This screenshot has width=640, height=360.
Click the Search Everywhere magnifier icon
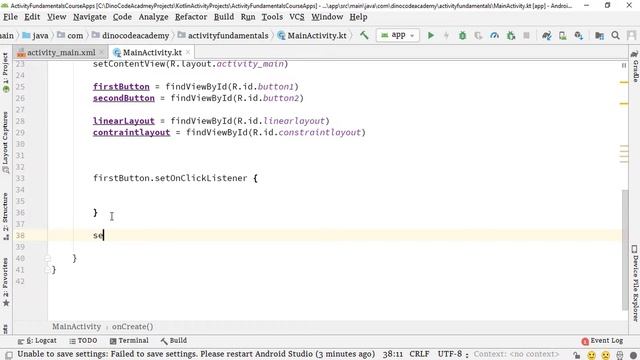pyautogui.click(x=616, y=36)
